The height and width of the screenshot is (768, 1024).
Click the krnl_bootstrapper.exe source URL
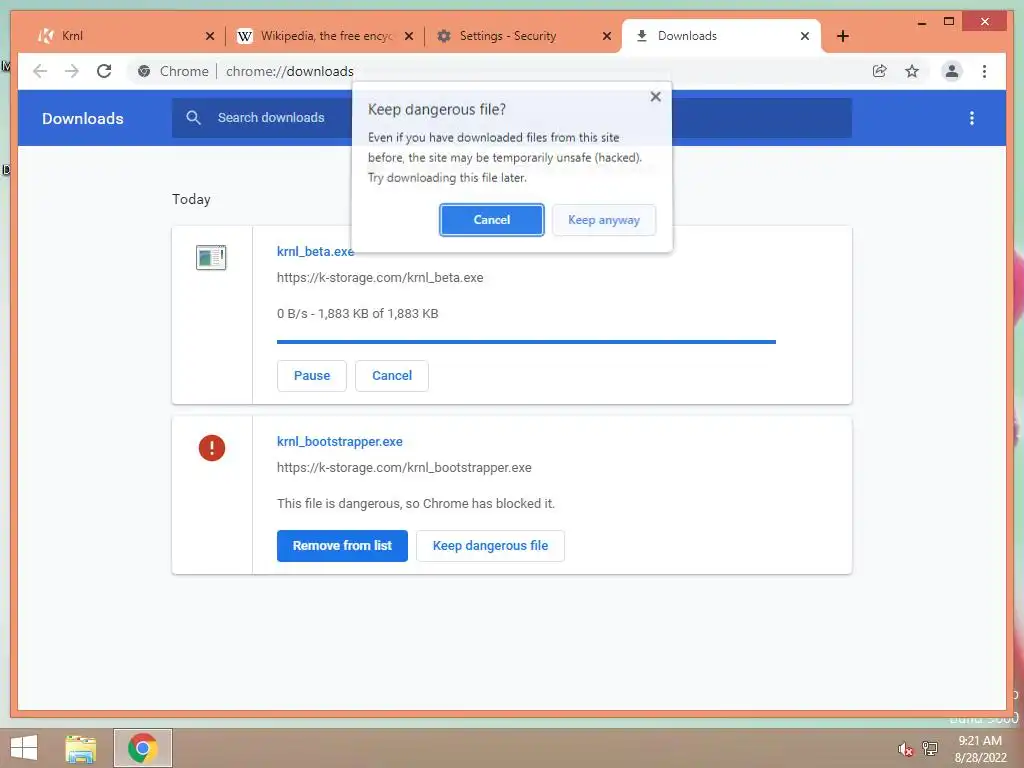404,468
